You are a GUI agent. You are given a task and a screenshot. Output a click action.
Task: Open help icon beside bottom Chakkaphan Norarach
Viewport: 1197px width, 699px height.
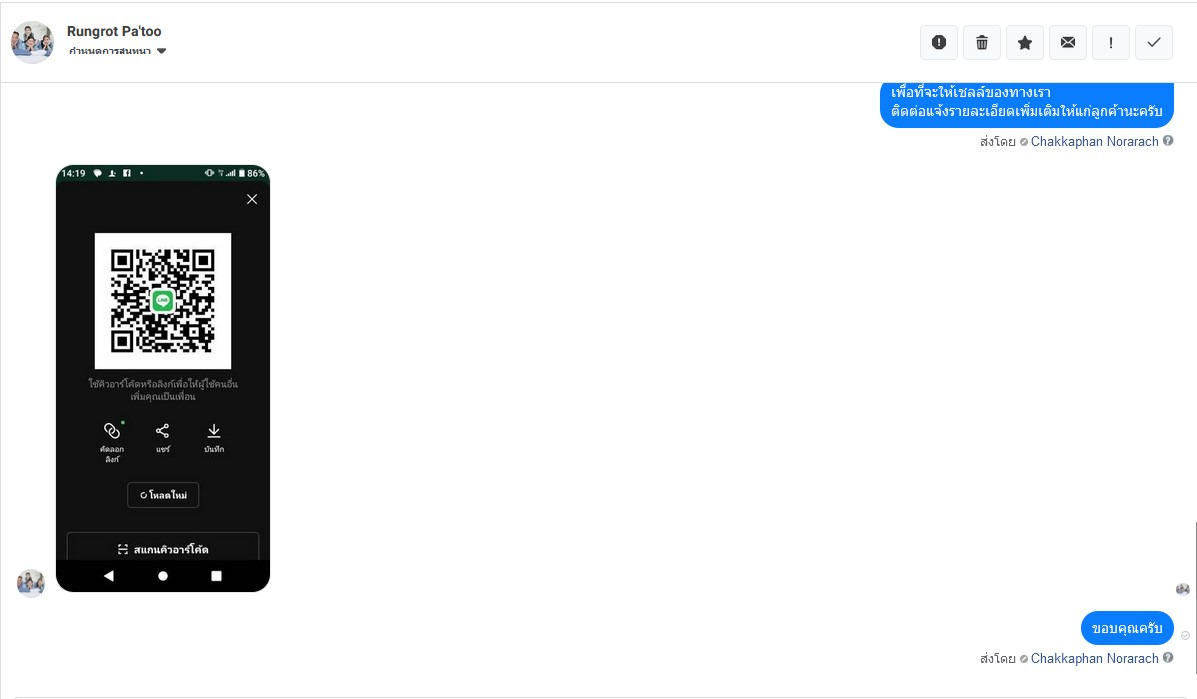1168,657
